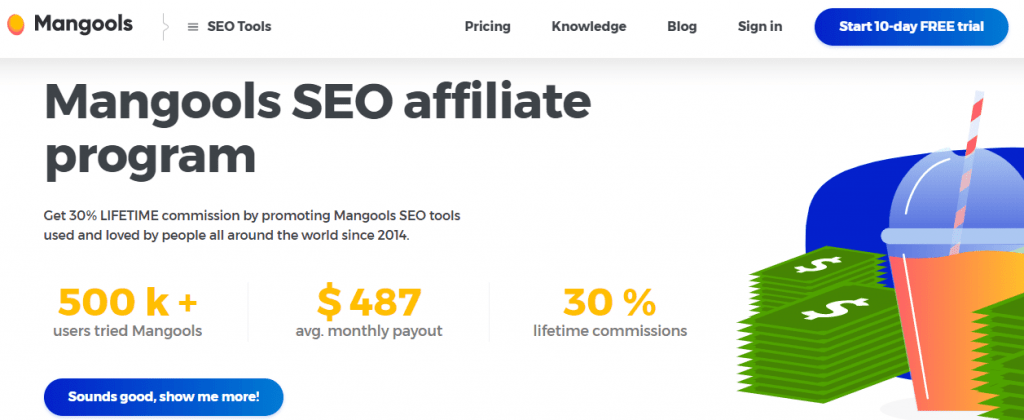This screenshot has width=1024, height=420.
Task: Visit the Blog
Action: [x=682, y=27]
